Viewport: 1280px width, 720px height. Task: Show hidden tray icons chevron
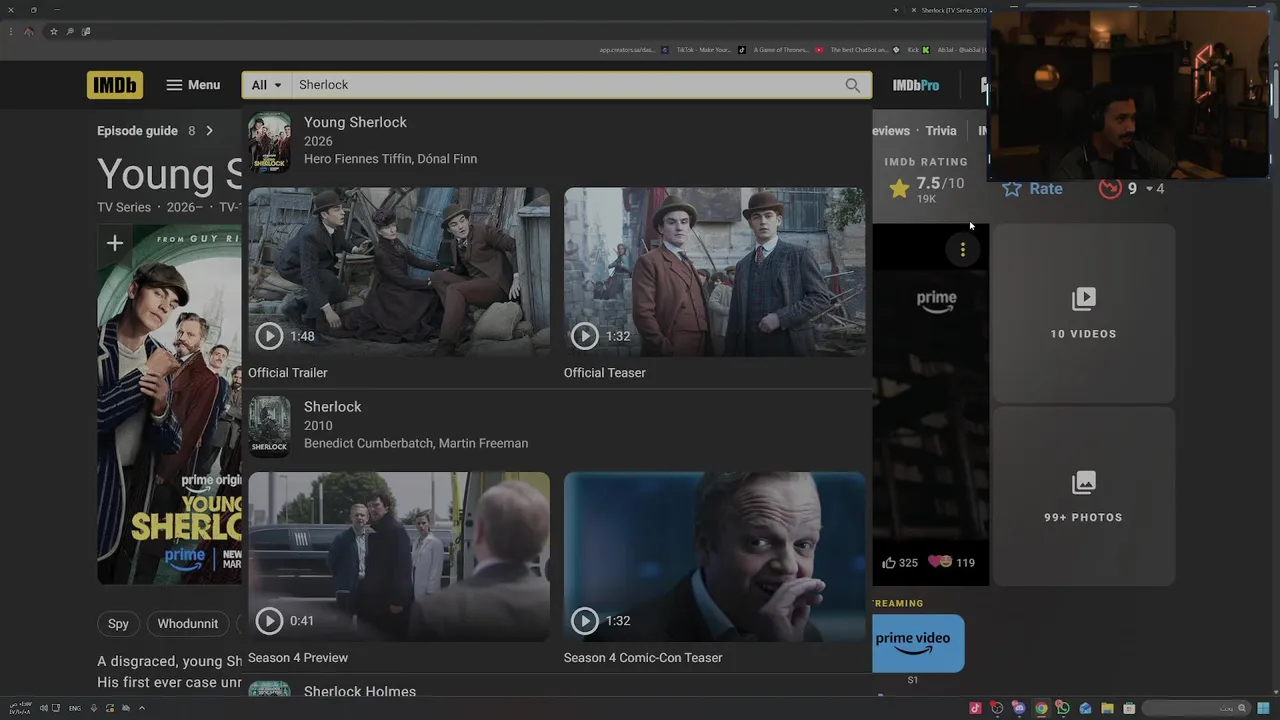point(142,708)
